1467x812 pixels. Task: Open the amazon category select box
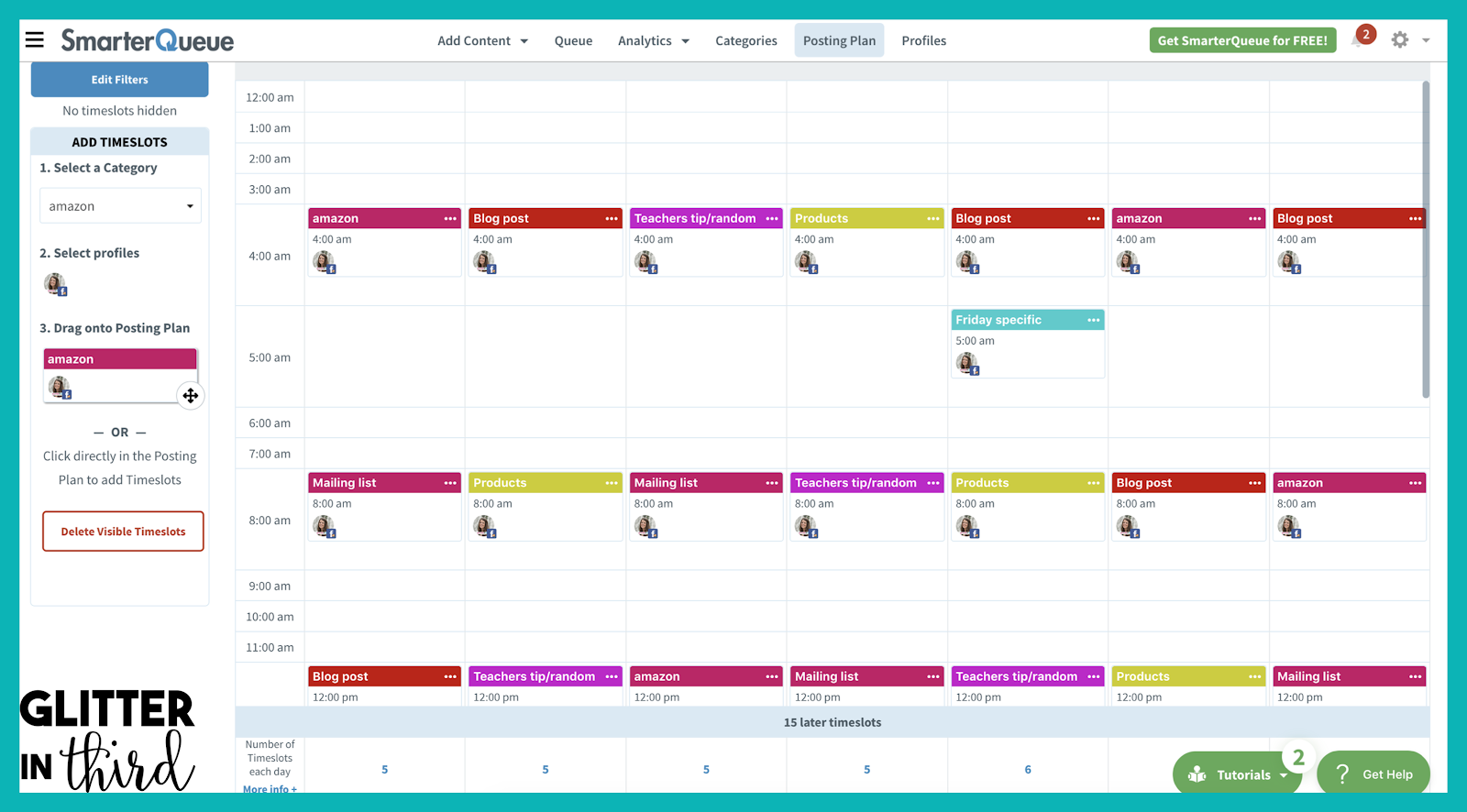pyautogui.click(x=120, y=206)
